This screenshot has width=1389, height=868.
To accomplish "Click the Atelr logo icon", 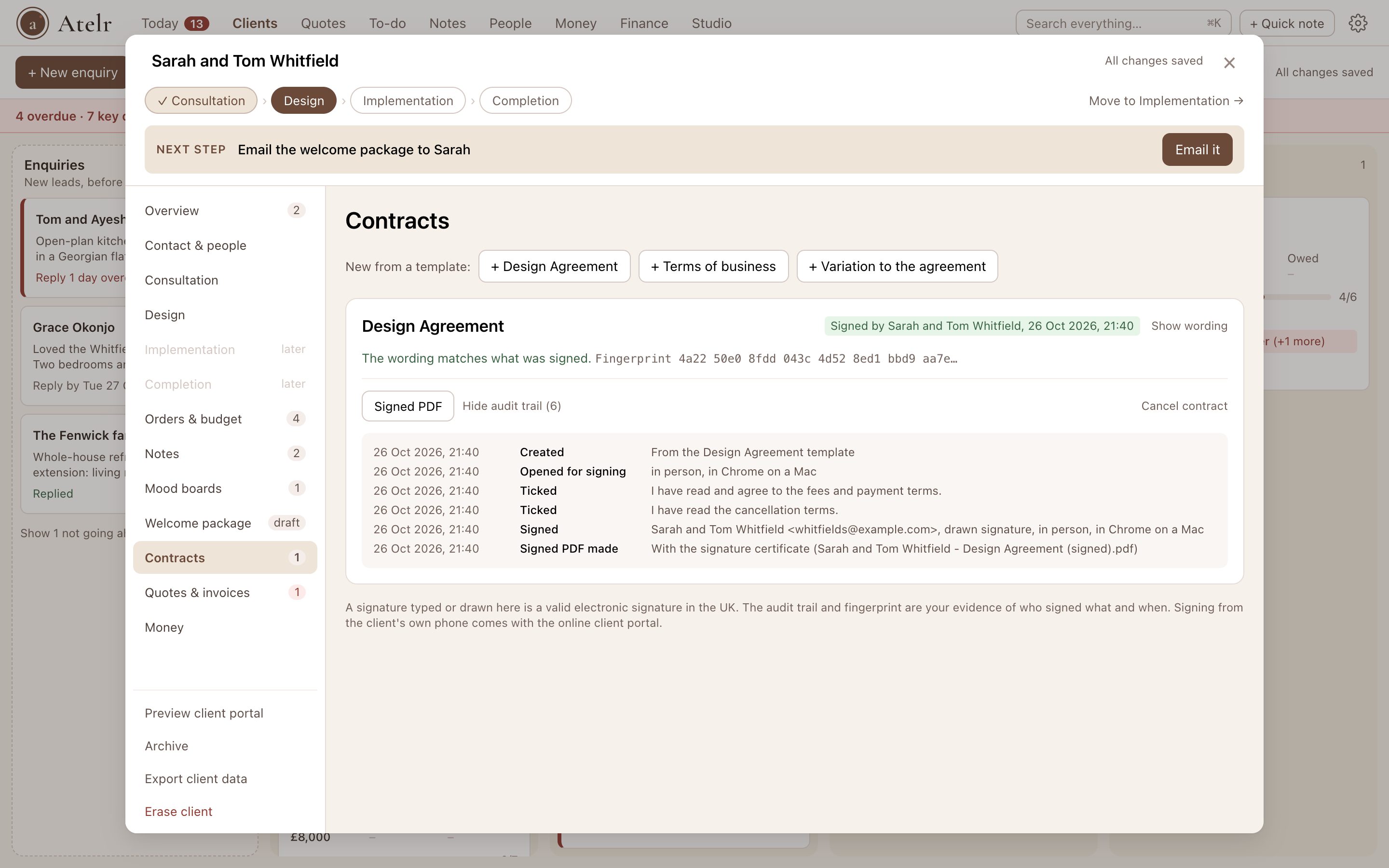I will click(32, 23).
